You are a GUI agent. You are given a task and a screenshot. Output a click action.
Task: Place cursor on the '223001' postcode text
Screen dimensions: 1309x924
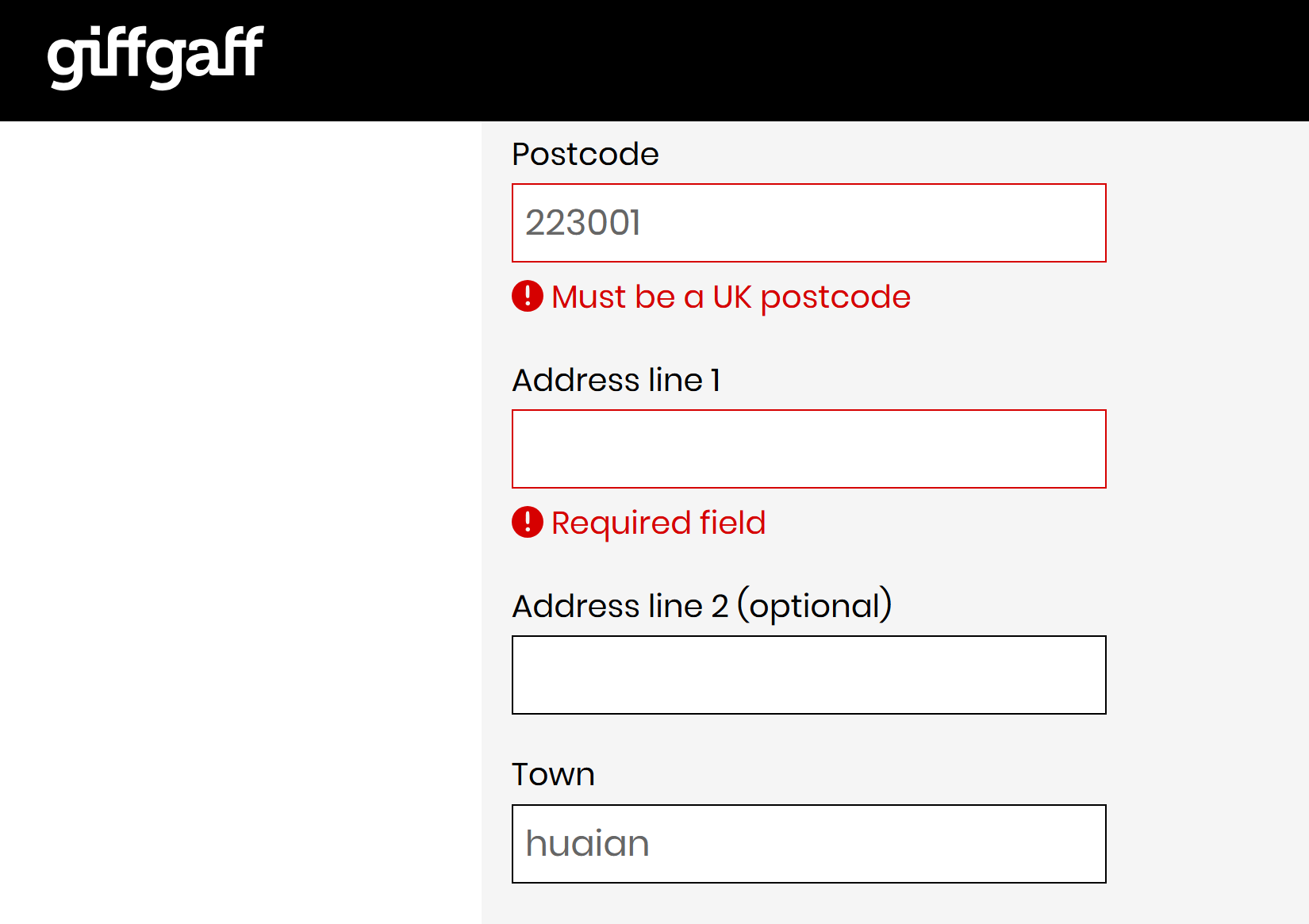(583, 223)
